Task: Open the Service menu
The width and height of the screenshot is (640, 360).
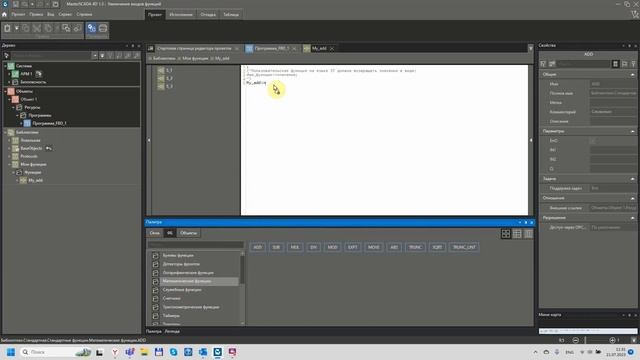Action: (x=65, y=14)
